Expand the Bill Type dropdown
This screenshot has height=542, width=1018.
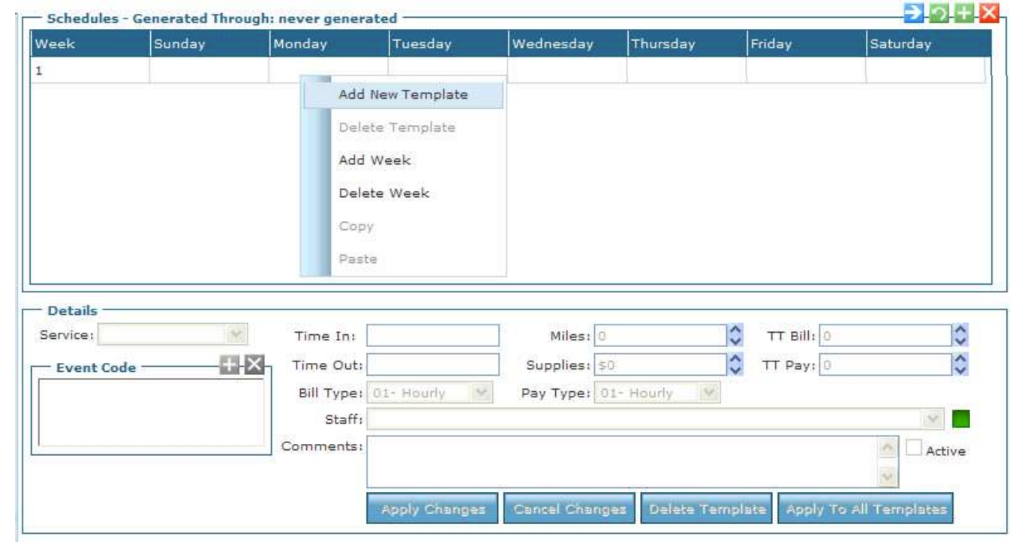(x=481, y=393)
